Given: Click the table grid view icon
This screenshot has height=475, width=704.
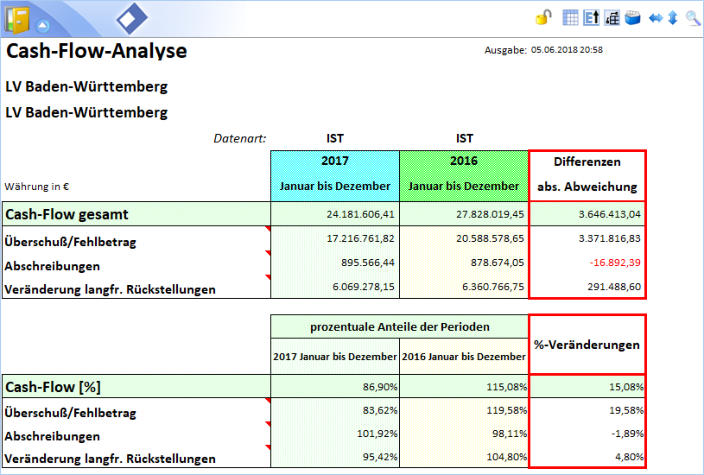Looking at the screenshot, I should (570, 17).
